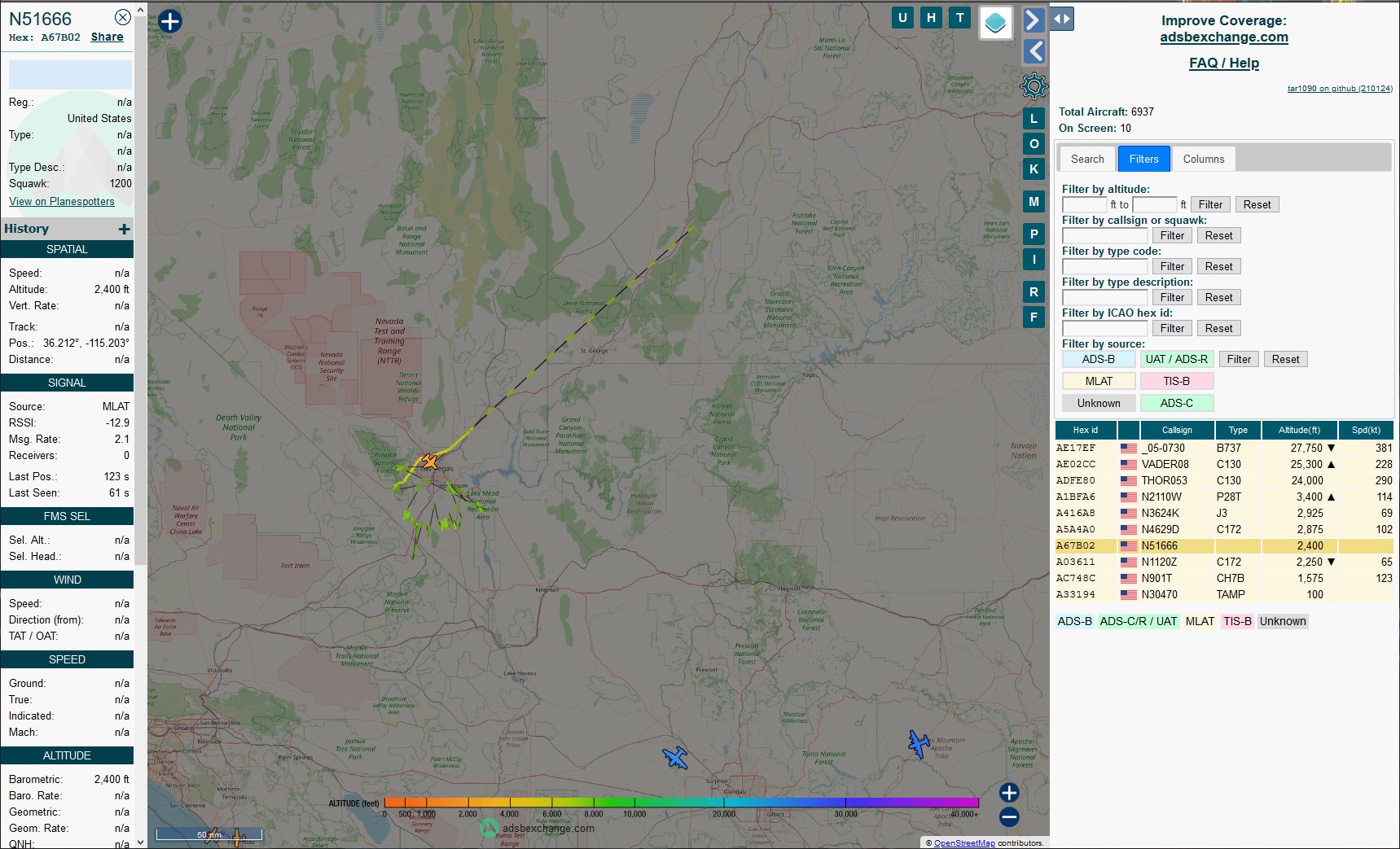Toggle the L map option

coord(1034,119)
